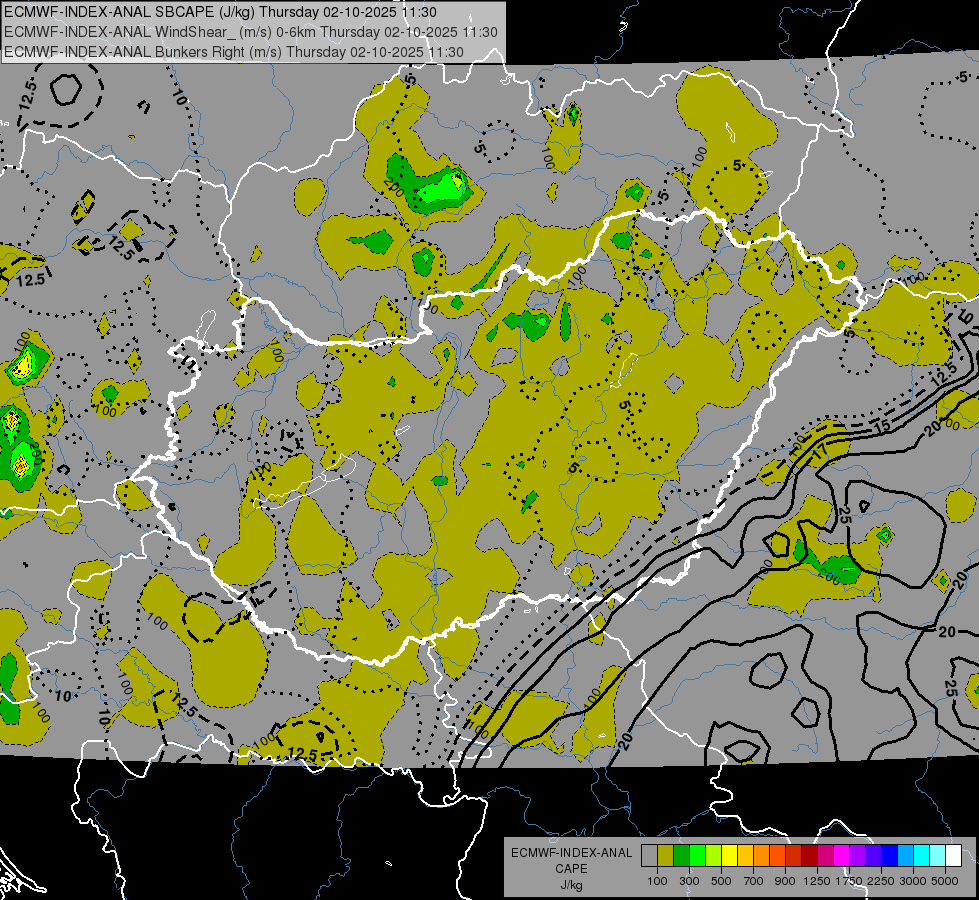Select the dark red legend swatch before 1250
The height and width of the screenshot is (900, 979).
point(810,856)
